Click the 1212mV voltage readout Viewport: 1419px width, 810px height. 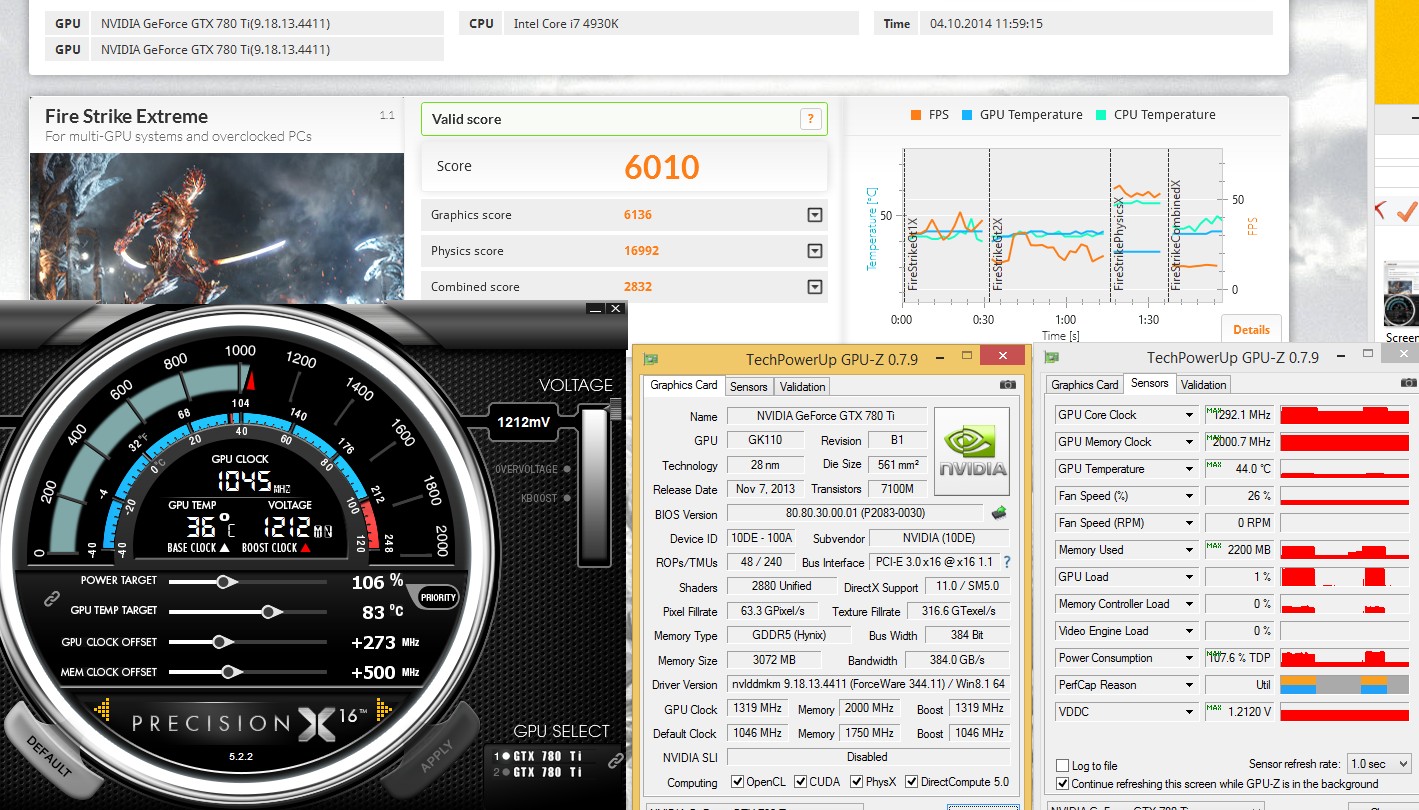click(523, 422)
